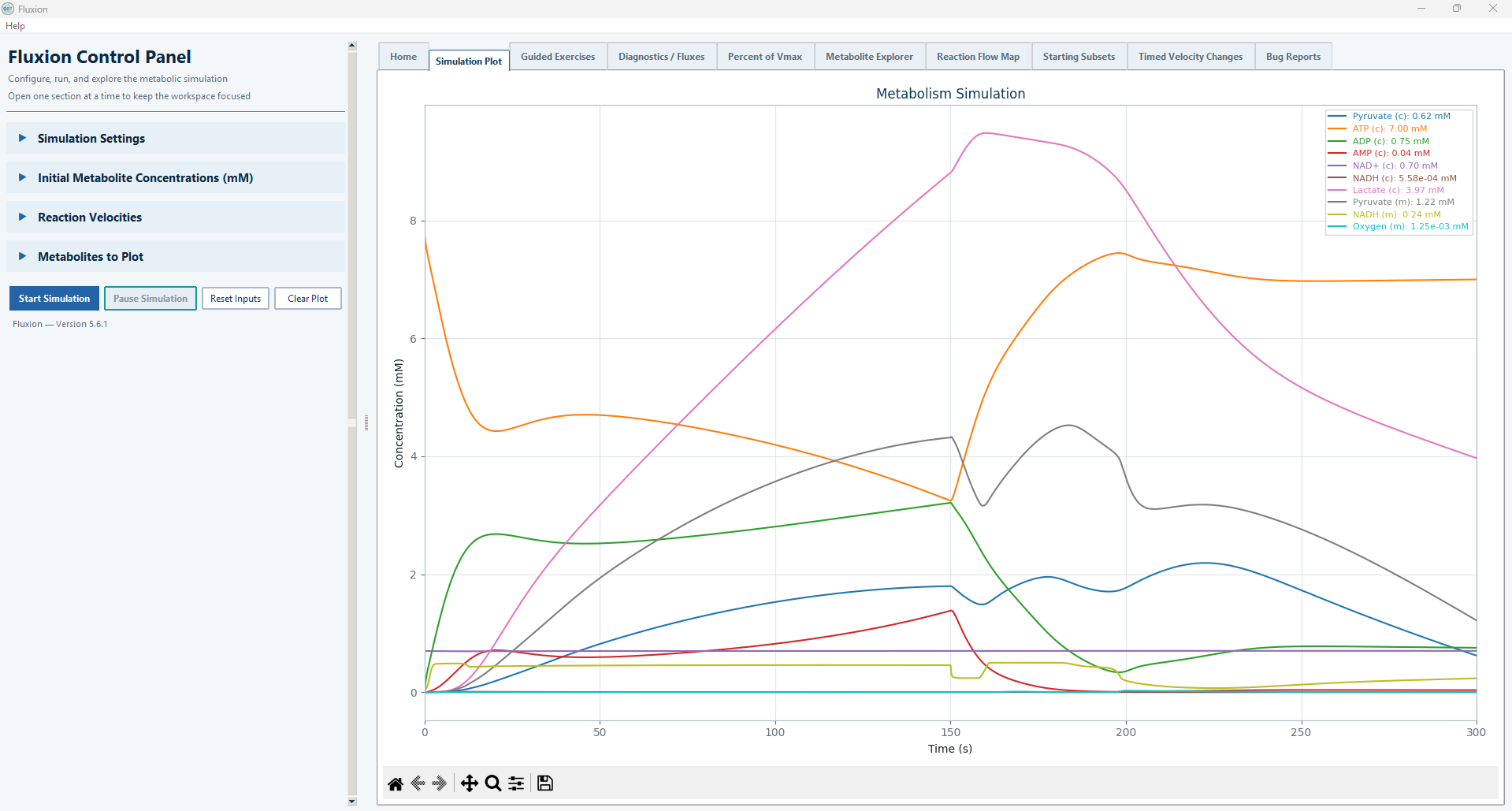1512x811 pixels.
Task: Click AMP (c): 0.04 mM legend entry
Action: tap(1391, 153)
